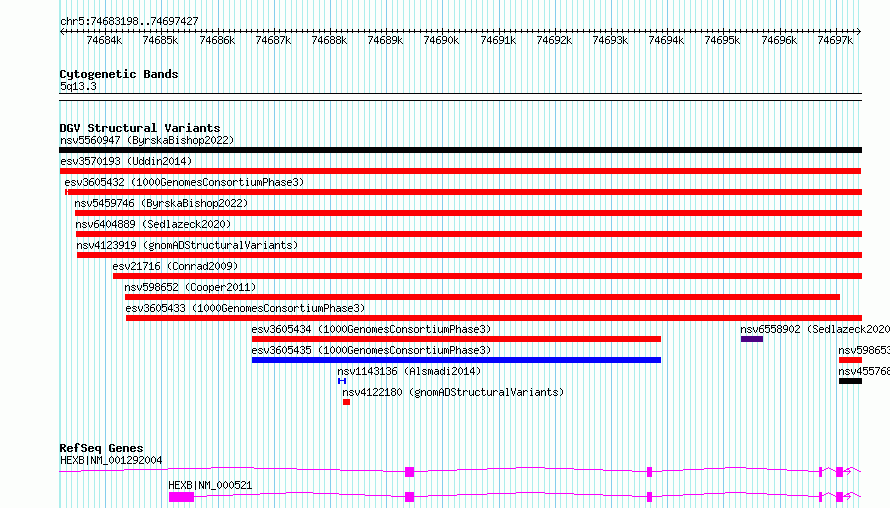
Task: Select the black nsv5560947 variant bar
Action: click(460, 150)
